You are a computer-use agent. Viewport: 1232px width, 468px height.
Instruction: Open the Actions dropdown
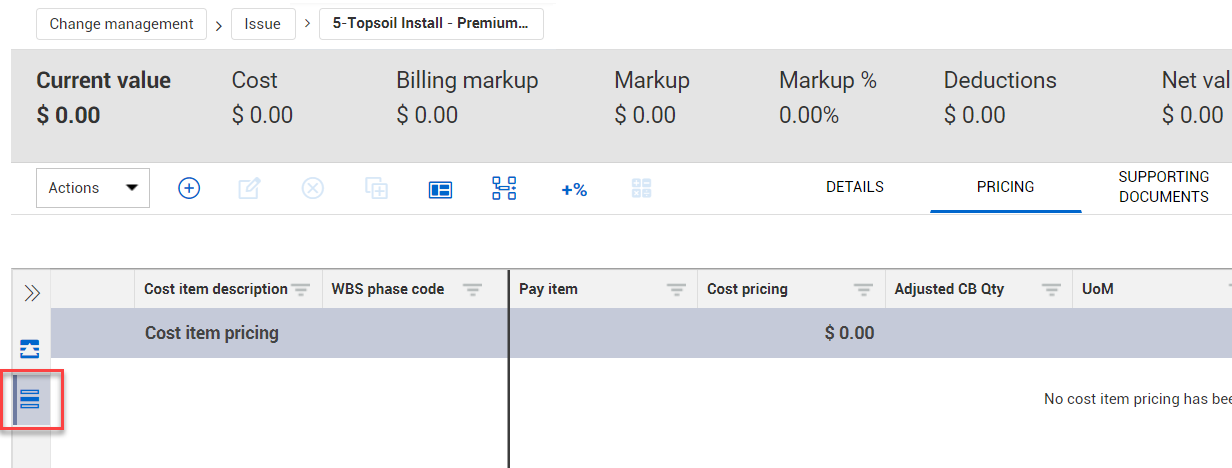(93, 188)
